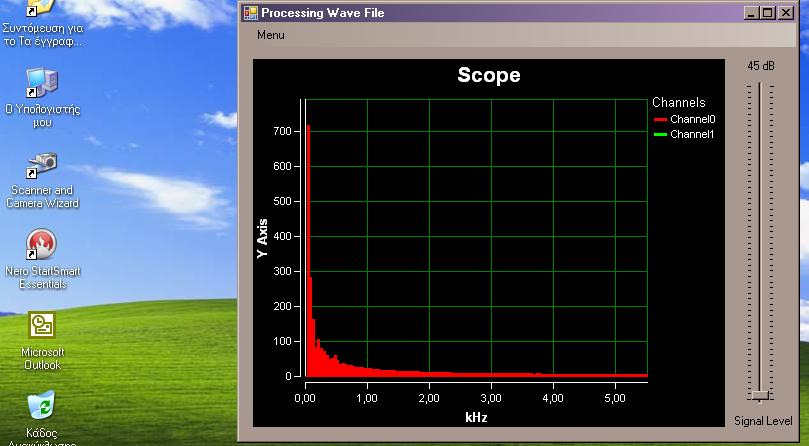Click the Nero StartSmart Essentials label
Screen dimensions: 809x446
[43, 278]
